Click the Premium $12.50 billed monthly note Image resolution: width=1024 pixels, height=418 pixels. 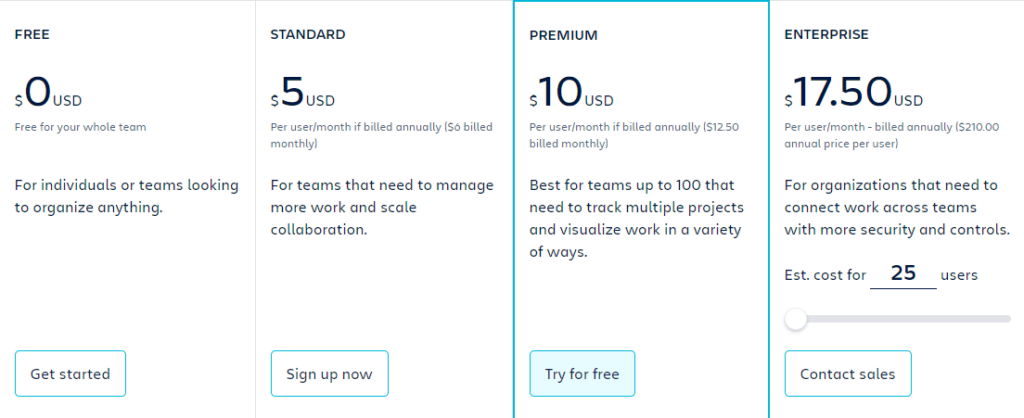point(634,135)
